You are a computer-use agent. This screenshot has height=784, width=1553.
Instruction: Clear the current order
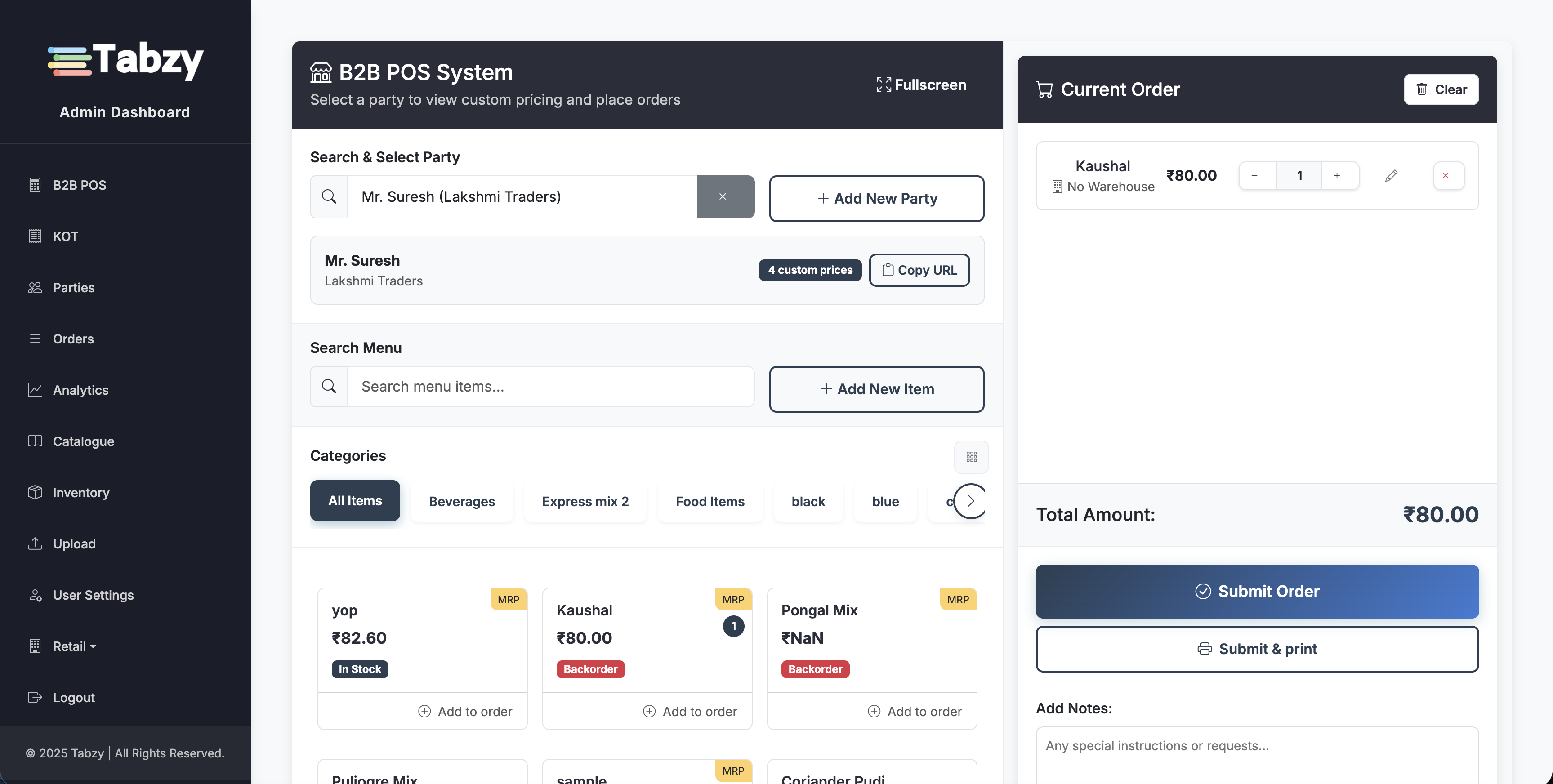1440,89
